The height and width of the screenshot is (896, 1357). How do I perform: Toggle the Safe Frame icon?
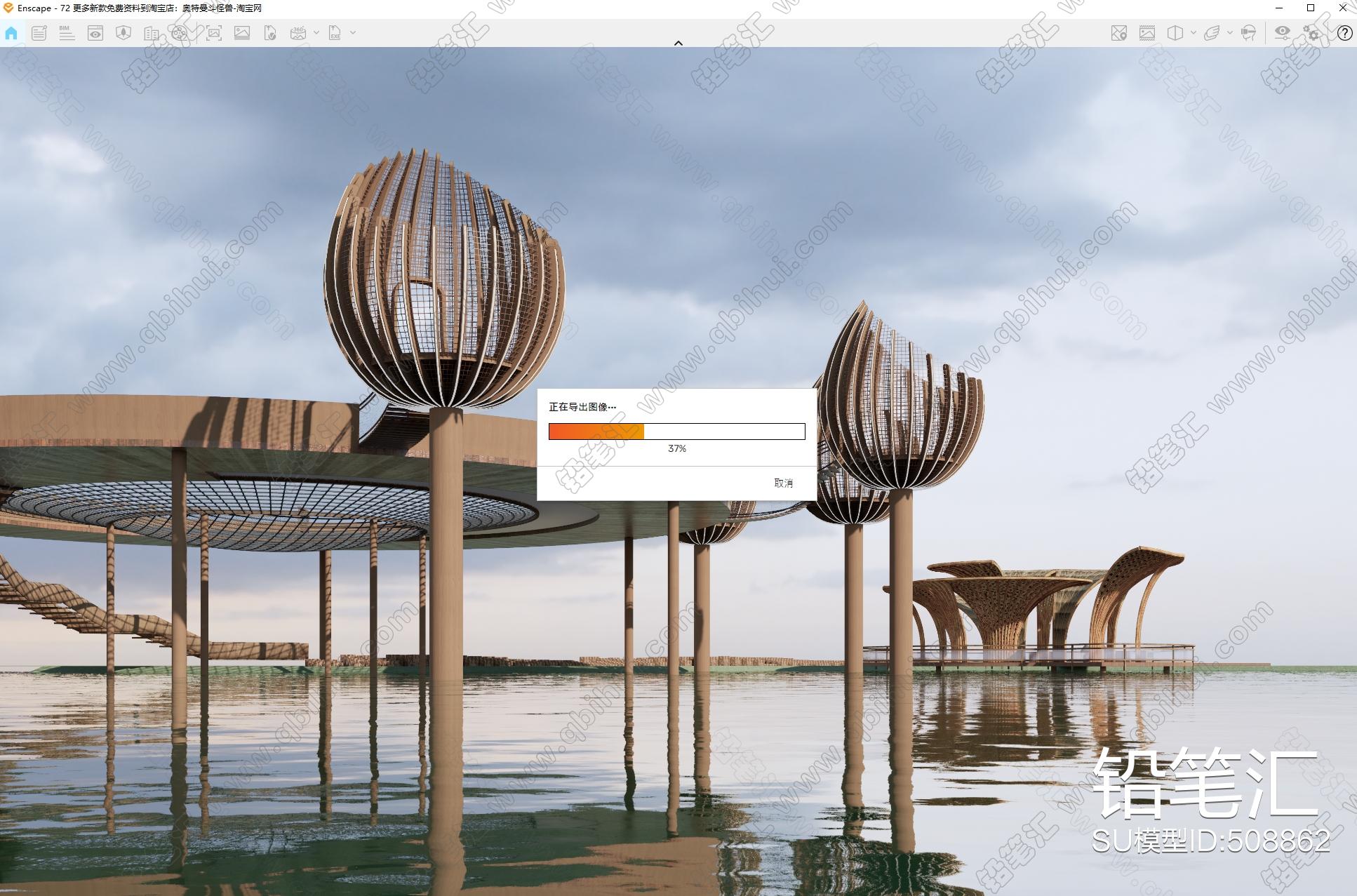coord(1147,32)
